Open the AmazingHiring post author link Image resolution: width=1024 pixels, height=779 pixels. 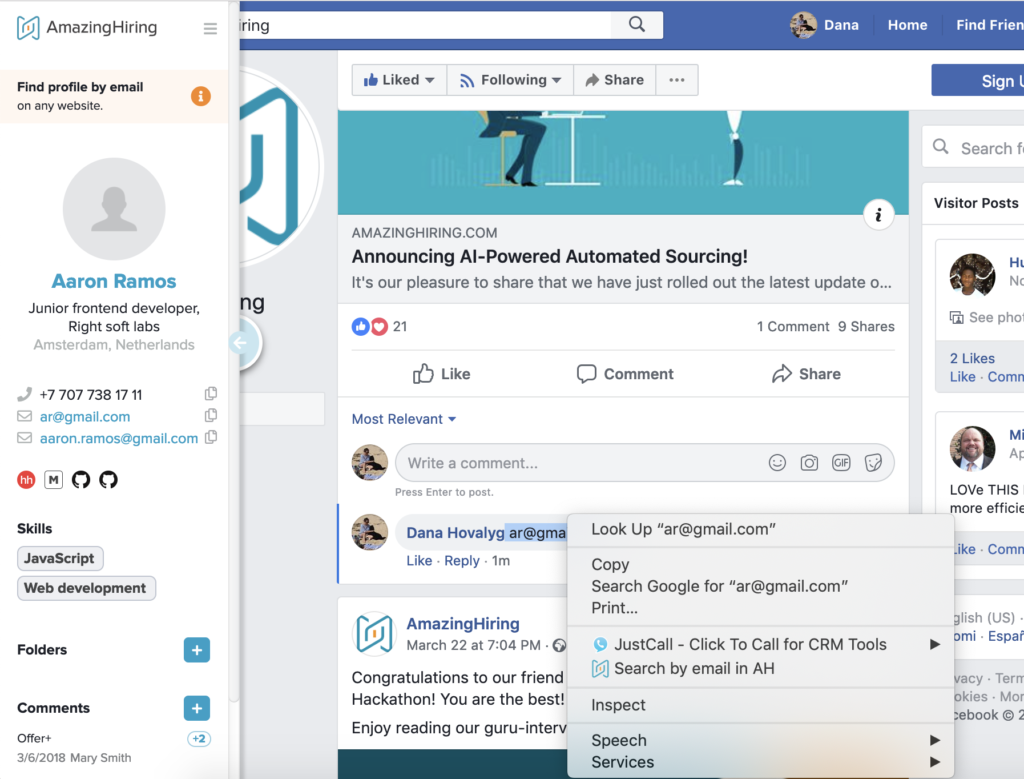[463, 624]
